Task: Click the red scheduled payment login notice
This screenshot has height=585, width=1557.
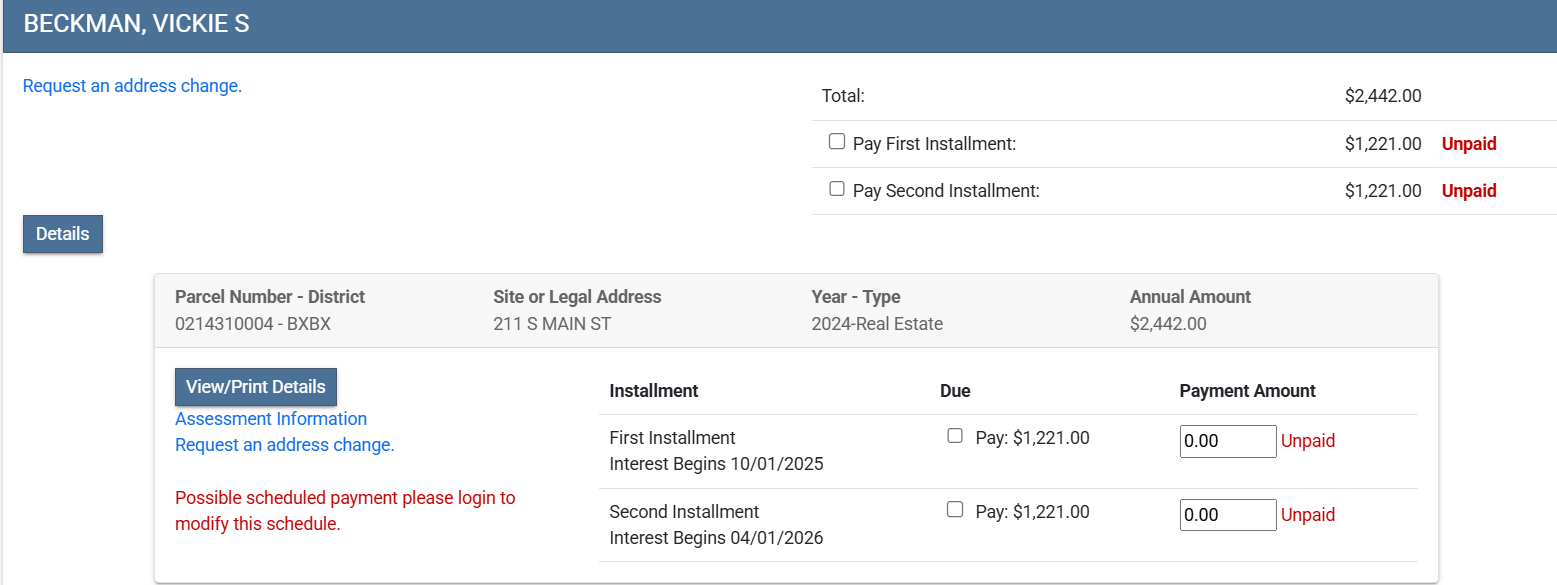Action: pos(345,511)
